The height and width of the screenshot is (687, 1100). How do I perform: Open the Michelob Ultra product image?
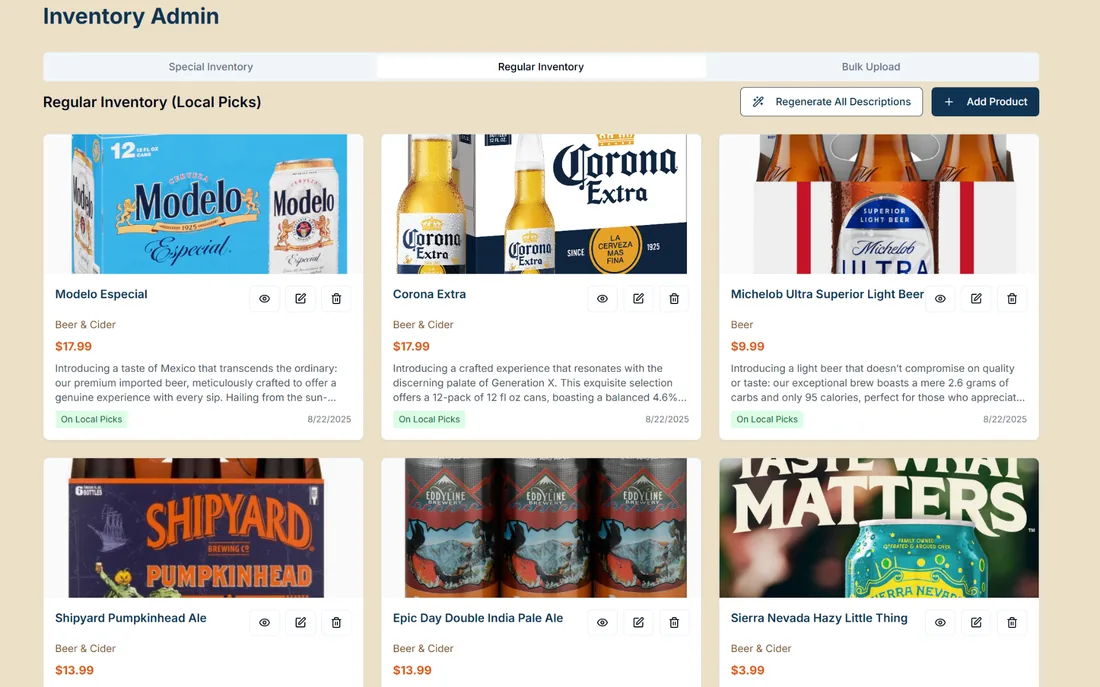879,204
